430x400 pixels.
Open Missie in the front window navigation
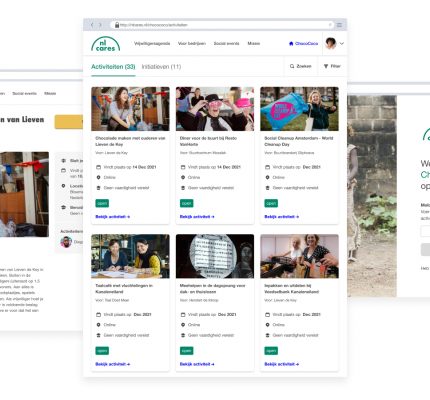tap(254, 44)
